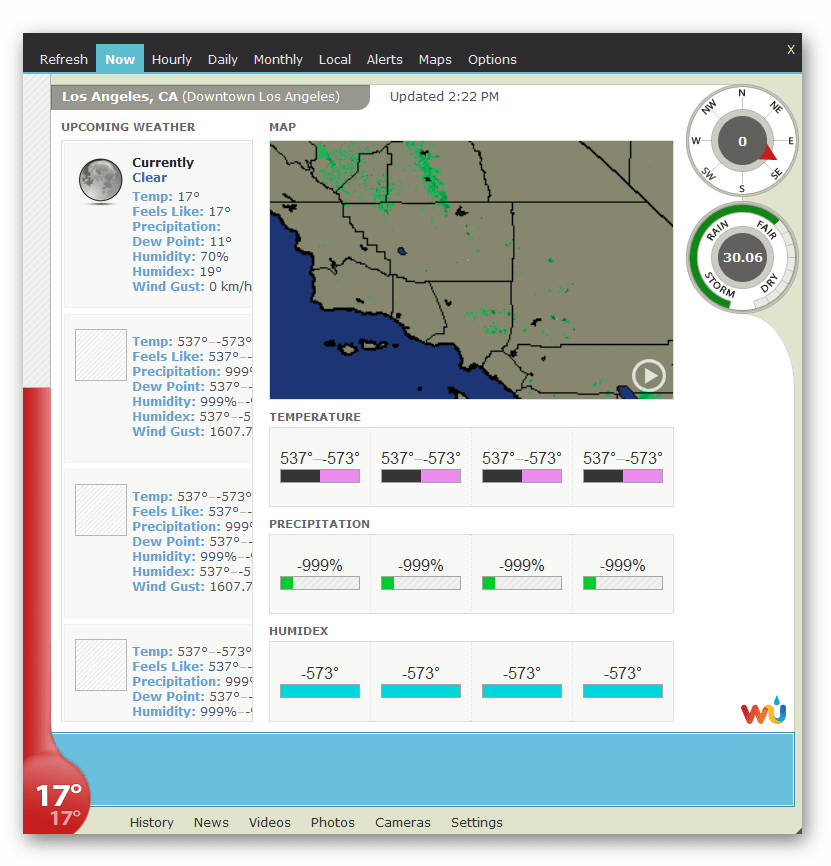Click the cyan Humidex progress bar
Screen dimensions: 831x866
(319, 690)
